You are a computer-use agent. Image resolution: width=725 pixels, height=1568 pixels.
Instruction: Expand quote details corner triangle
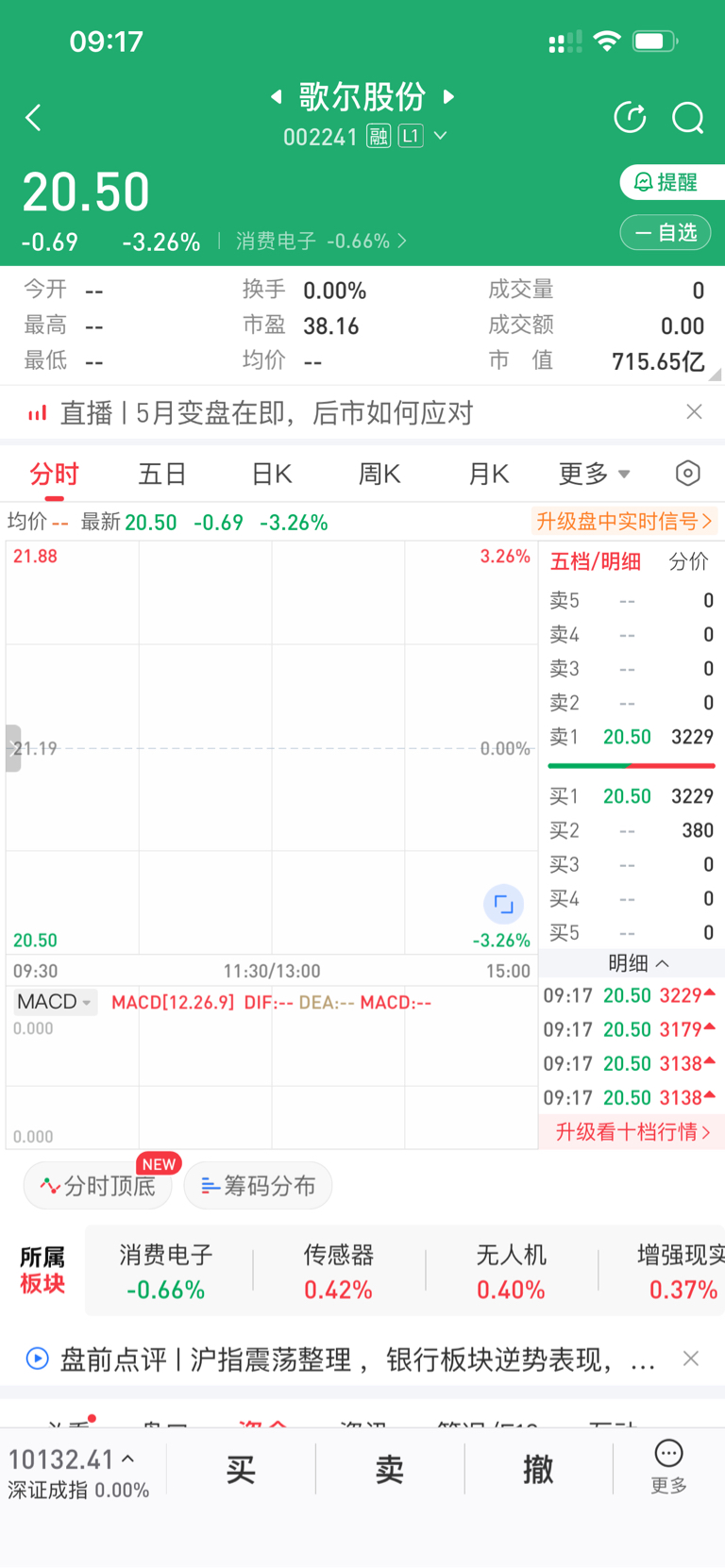pos(716,375)
